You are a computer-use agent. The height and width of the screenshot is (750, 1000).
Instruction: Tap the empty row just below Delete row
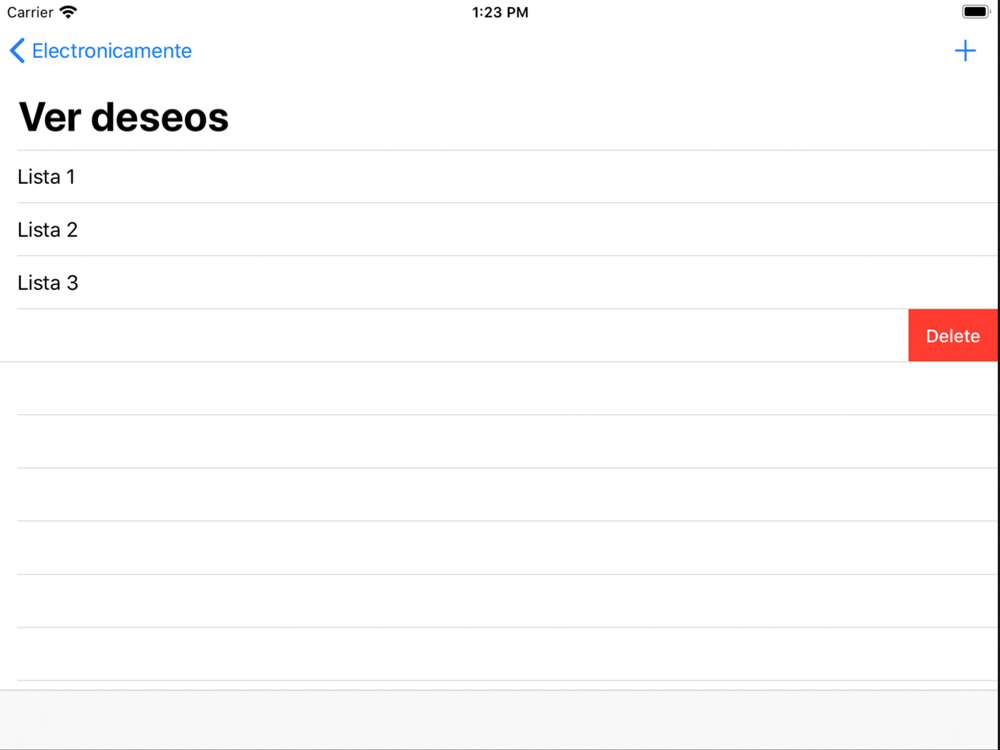click(500, 388)
